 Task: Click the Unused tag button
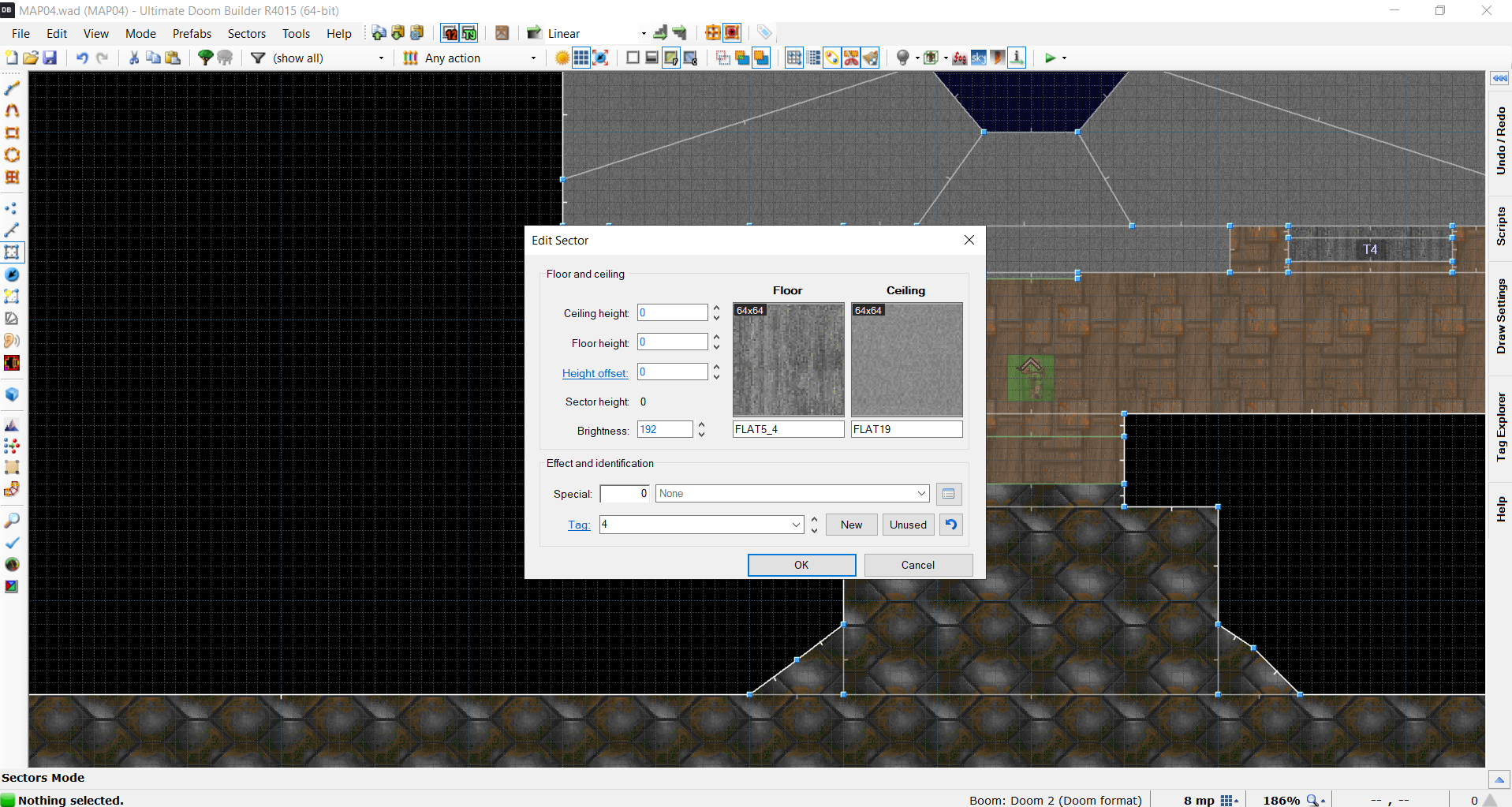coord(908,525)
